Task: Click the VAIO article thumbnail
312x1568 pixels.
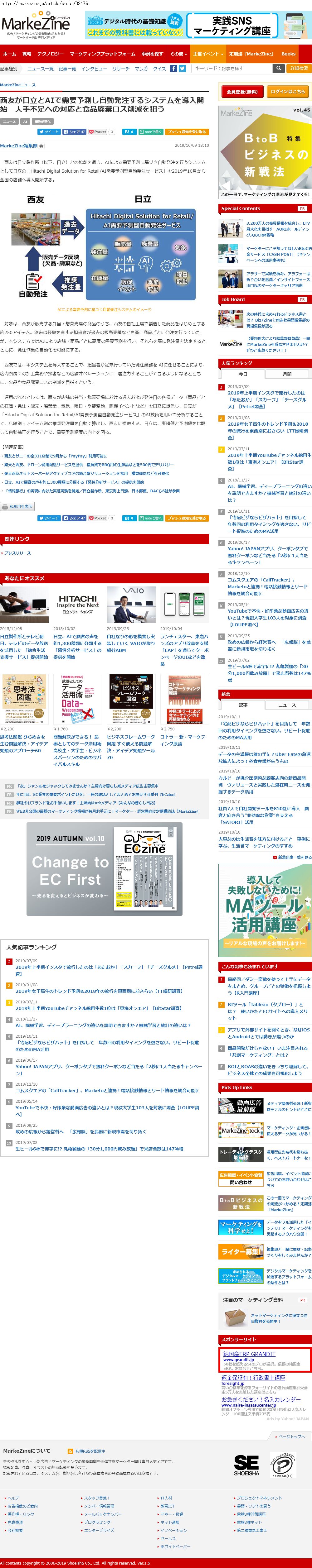Action: [x=131, y=605]
